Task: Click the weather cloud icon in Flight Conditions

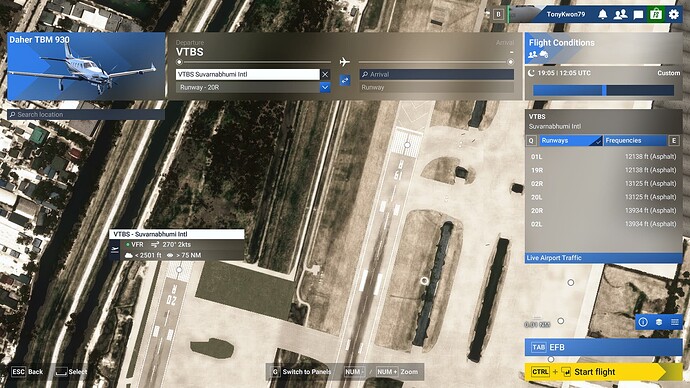Action: click(x=544, y=55)
